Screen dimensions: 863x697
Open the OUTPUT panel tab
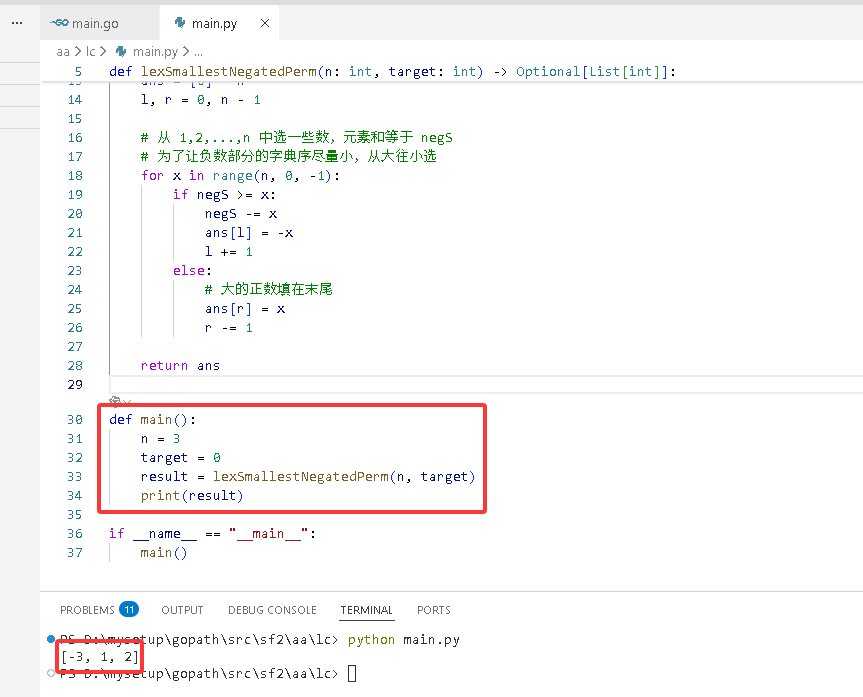(x=182, y=610)
